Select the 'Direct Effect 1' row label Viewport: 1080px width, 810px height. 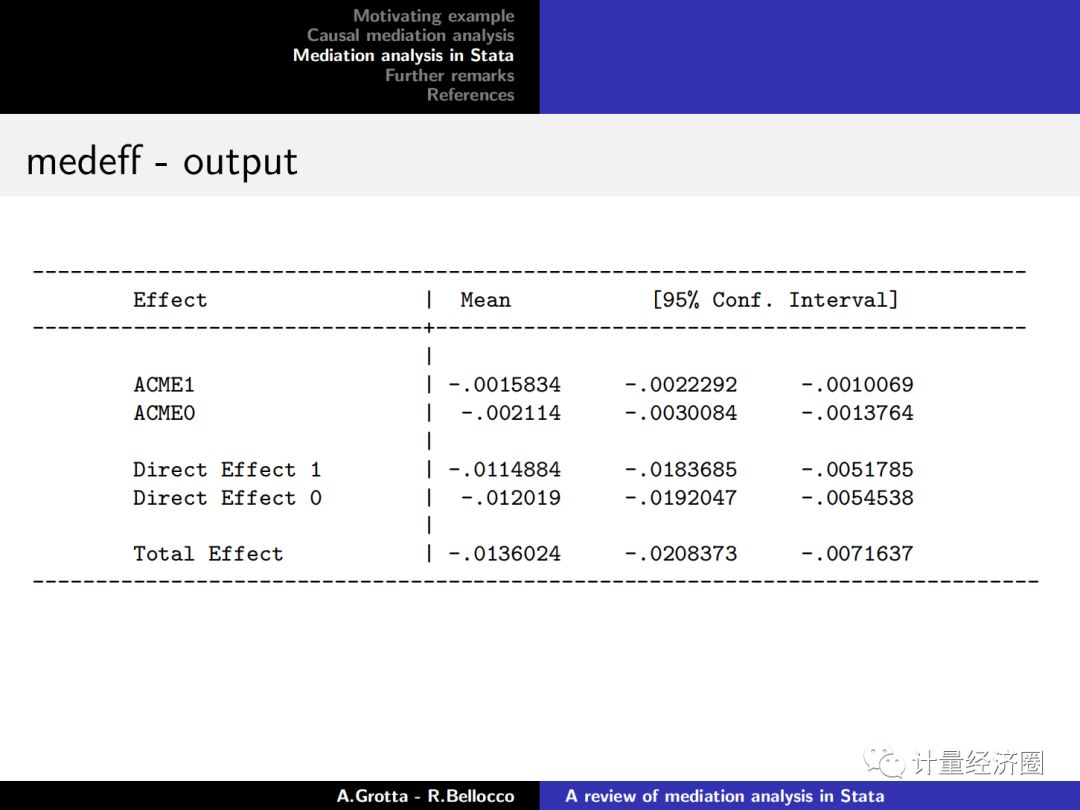tap(227, 470)
